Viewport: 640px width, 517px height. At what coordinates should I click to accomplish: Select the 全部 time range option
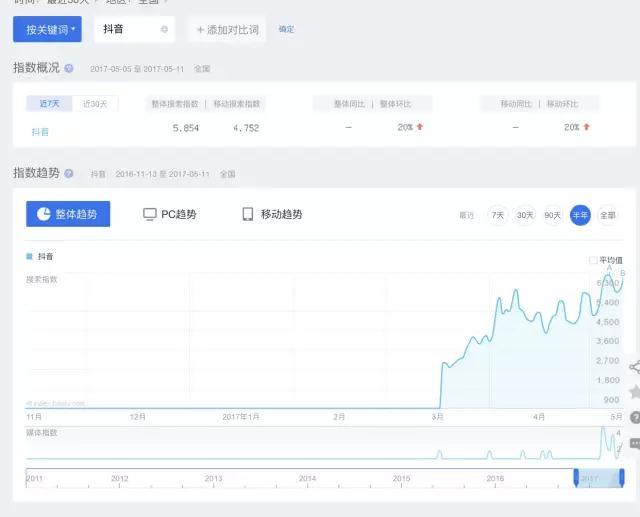coord(608,215)
